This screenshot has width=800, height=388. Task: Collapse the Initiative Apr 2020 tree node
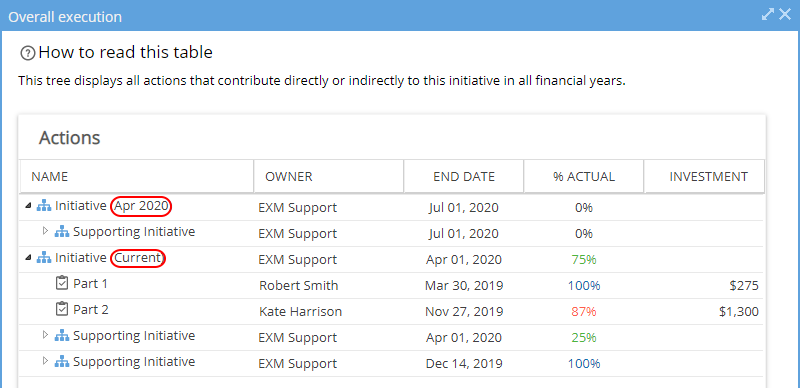[28, 206]
